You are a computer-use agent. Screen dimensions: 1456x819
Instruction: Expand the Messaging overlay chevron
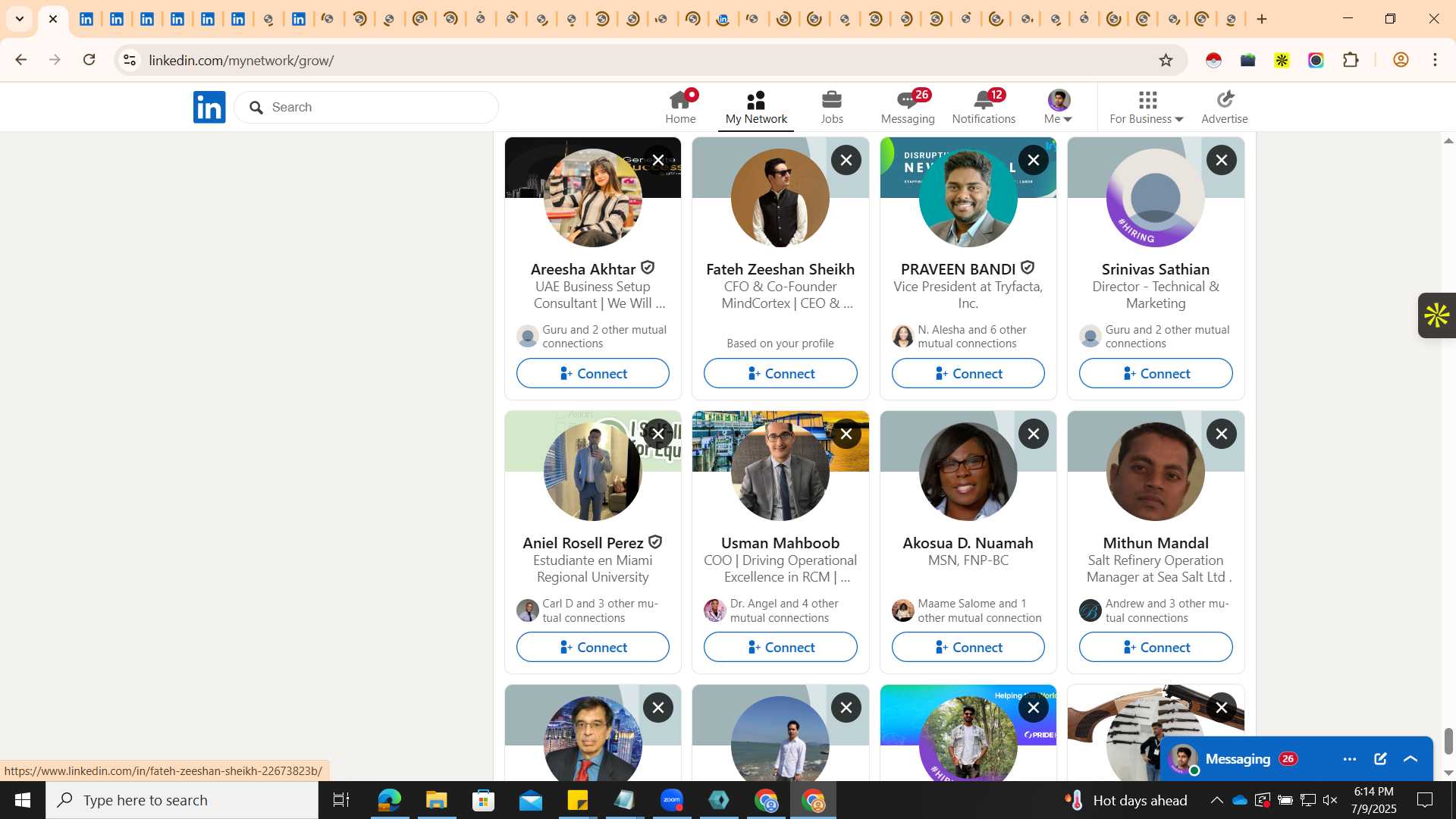click(x=1410, y=759)
